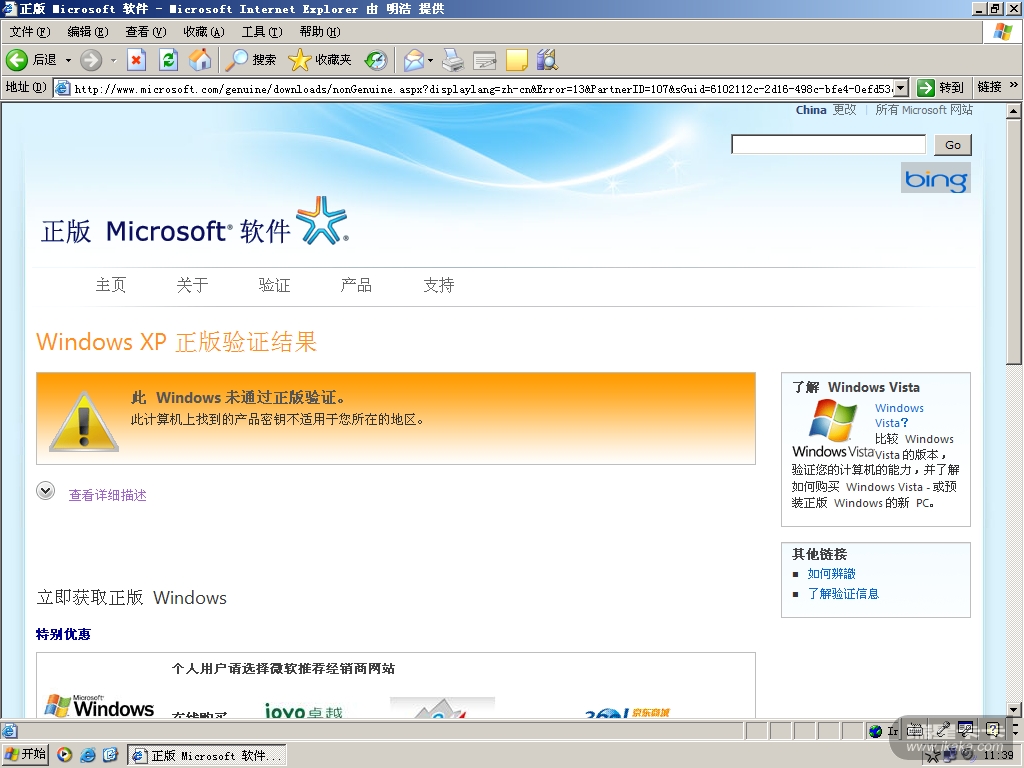Print the page with printer icon
Image resolution: width=1024 pixels, height=768 pixels.
pyautogui.click(x=453, y=60)
